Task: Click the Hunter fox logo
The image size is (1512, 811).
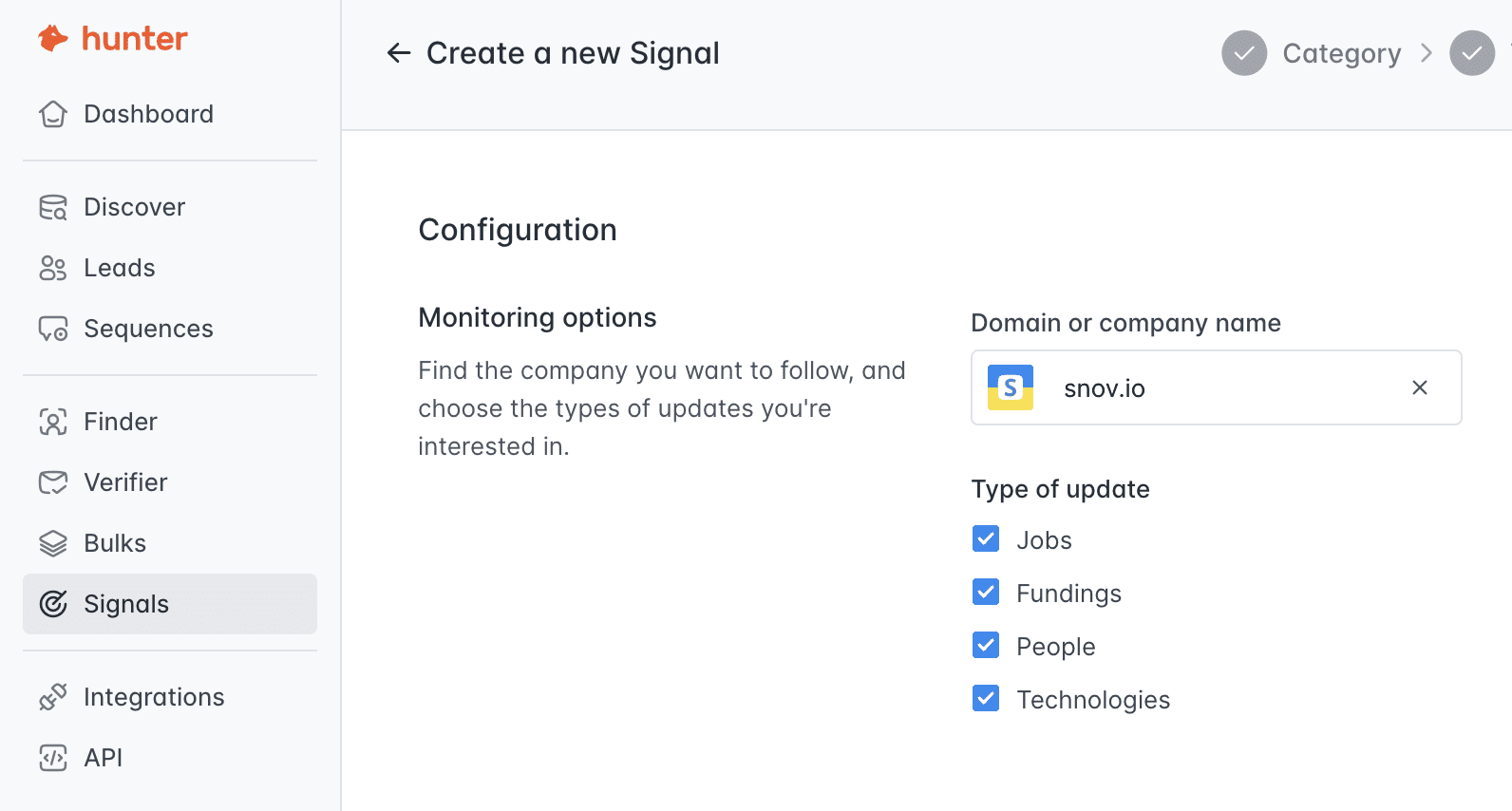Action: coord(53,39)
